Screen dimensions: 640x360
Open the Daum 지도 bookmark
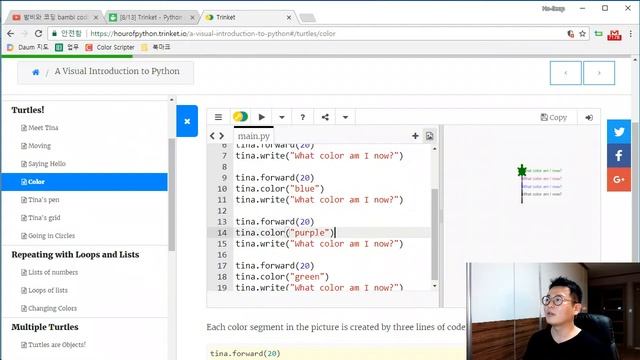pos(28,47)
